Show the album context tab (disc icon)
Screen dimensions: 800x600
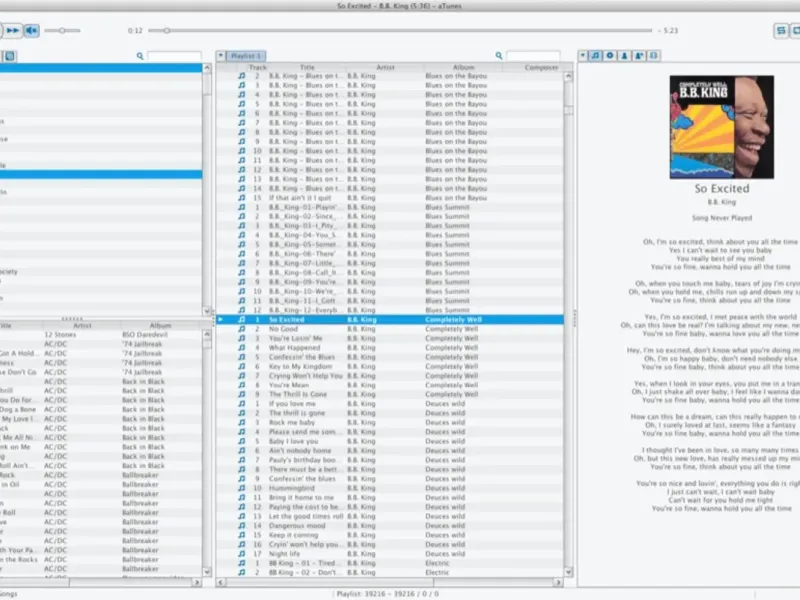click(x=610, y=56)
